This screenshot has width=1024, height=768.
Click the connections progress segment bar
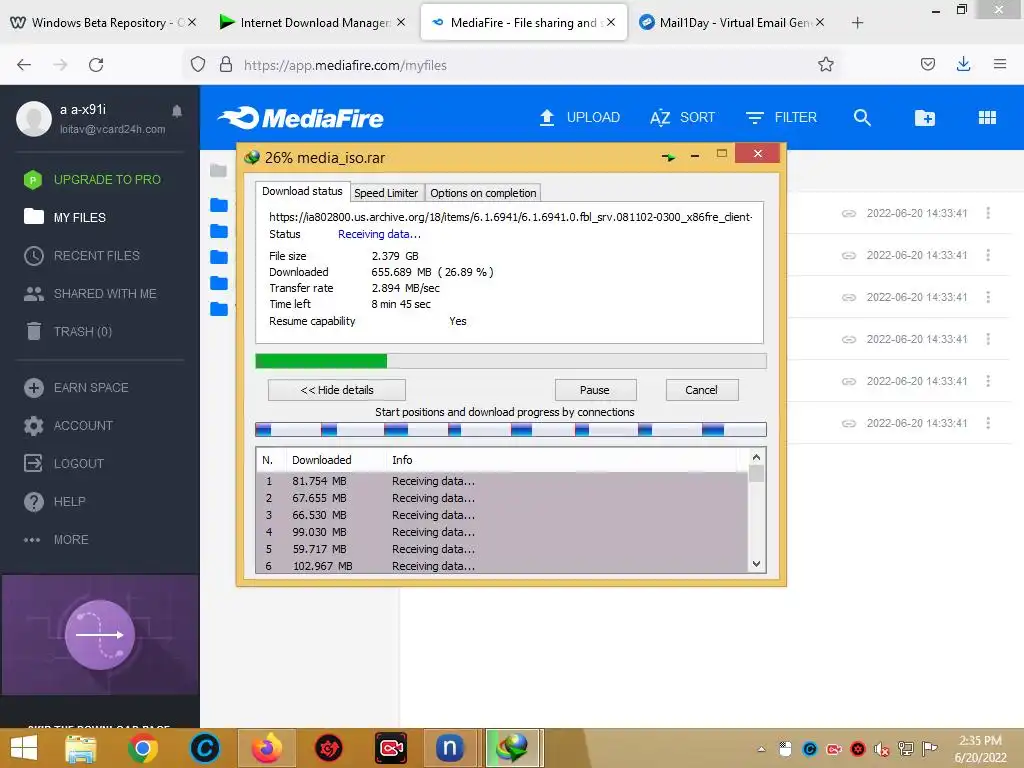pyautogui.click(x=511, y=430)
